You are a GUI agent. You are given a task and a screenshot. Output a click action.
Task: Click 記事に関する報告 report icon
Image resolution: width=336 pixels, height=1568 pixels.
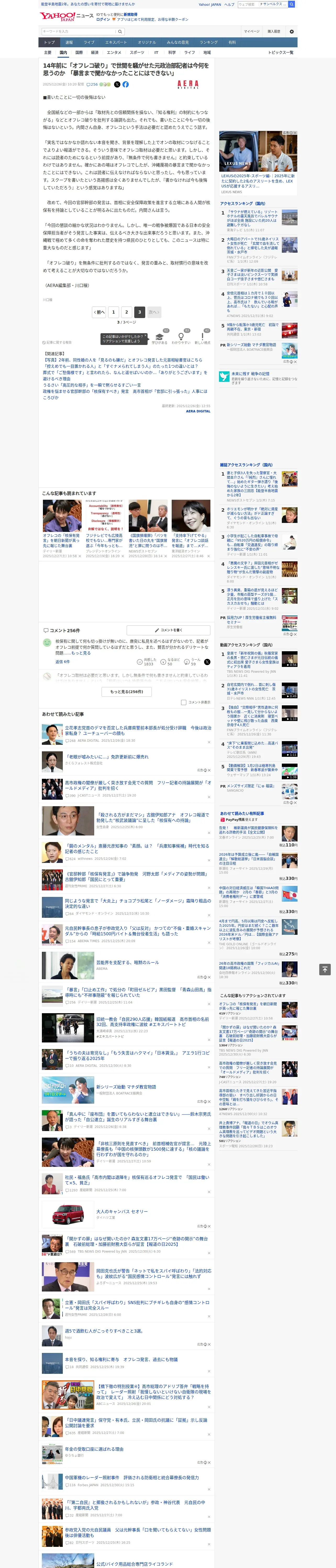pos(57,343)
